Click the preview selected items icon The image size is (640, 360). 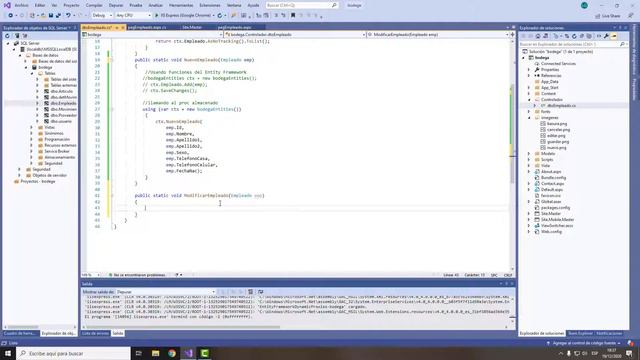pyautogui.click(x=614, y=36)
